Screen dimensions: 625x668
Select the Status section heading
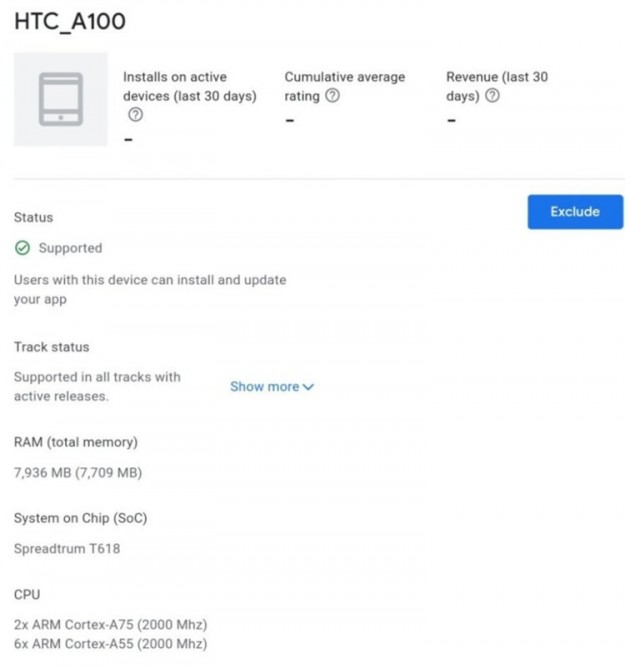tap(34, 217)
